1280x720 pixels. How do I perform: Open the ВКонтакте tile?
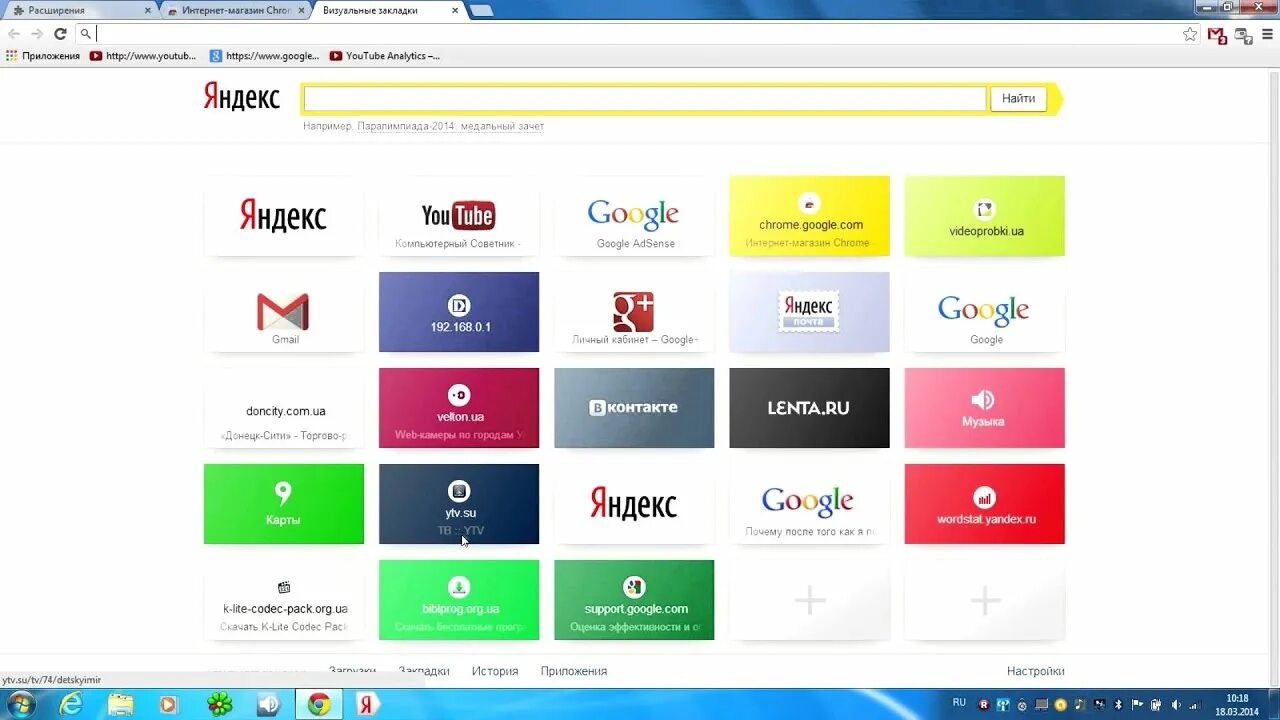(x=634, y=408)
